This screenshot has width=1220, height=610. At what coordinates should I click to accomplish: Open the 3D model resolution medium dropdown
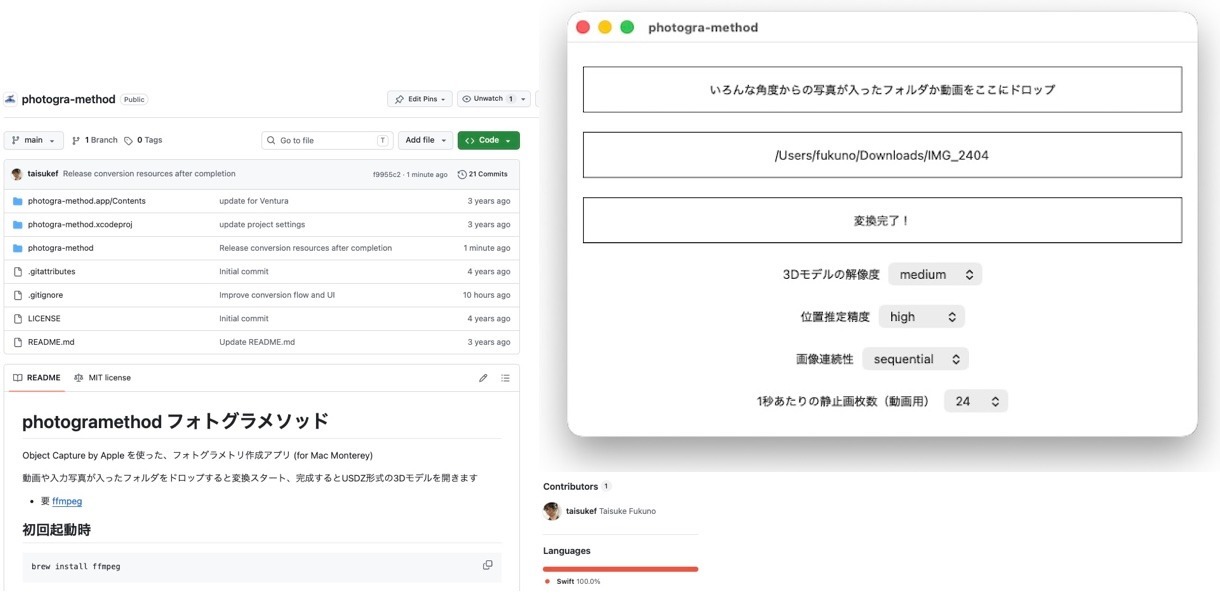click(935, 274)
